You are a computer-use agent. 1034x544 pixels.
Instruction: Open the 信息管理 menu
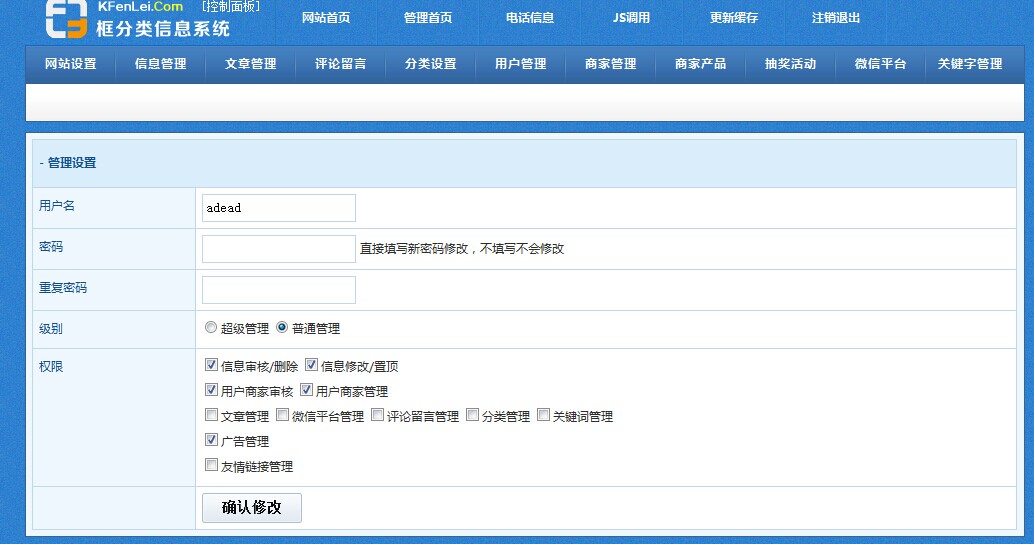pos(161,64)
